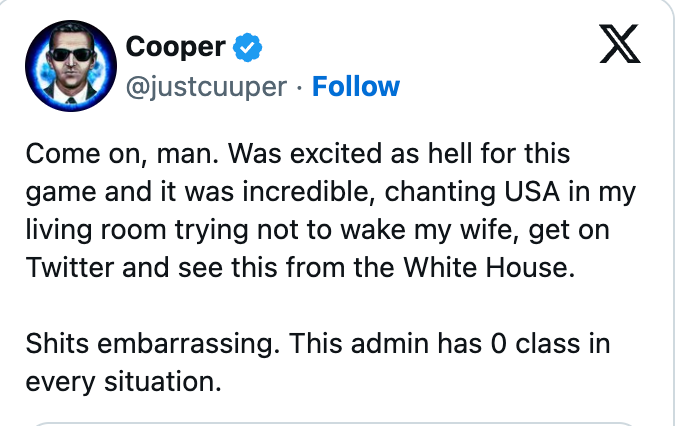Open the X logo link
676x426 pixels.
(619, 44)
